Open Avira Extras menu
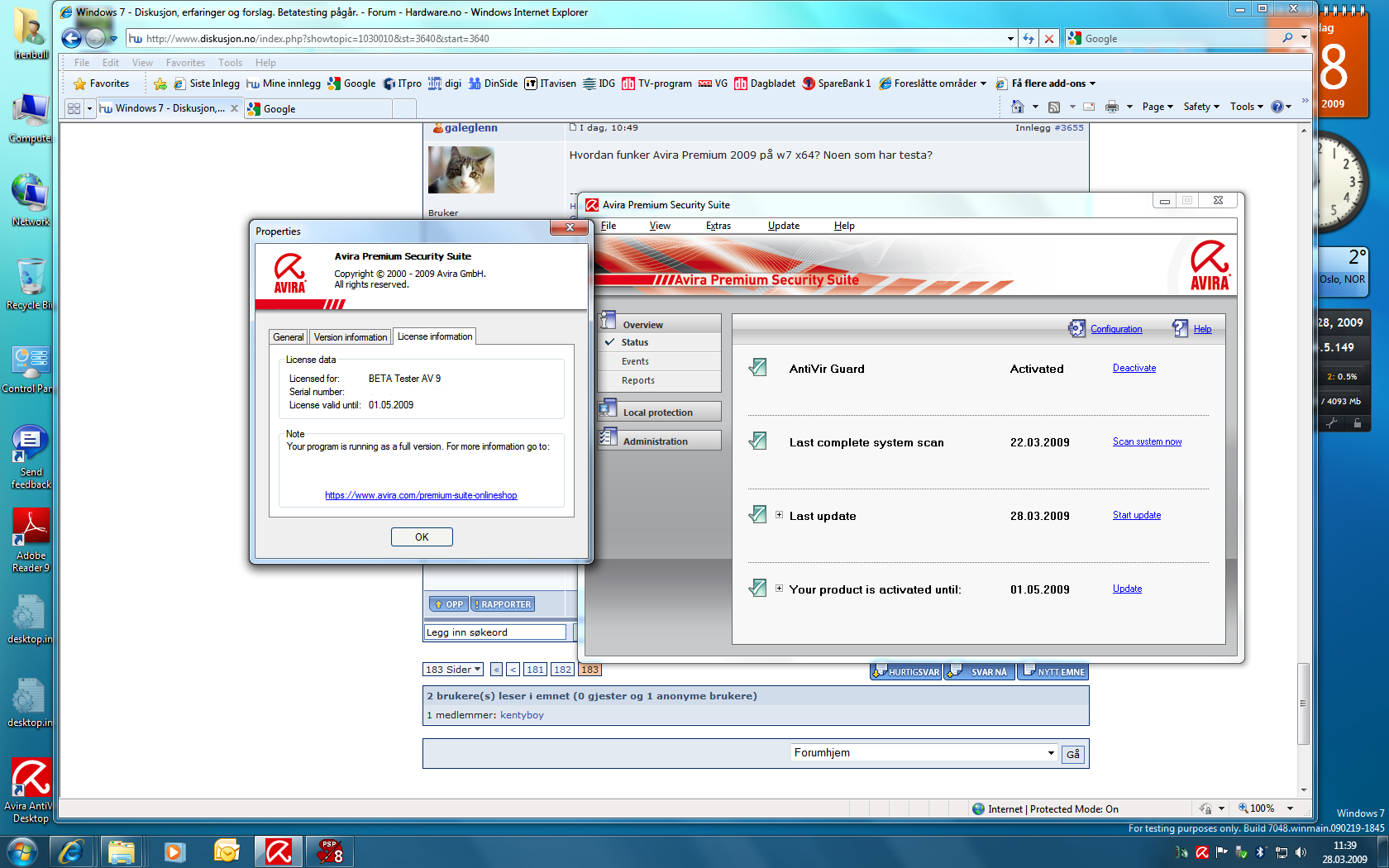This screenshot has width=1389, height=868. click(718, 226)
